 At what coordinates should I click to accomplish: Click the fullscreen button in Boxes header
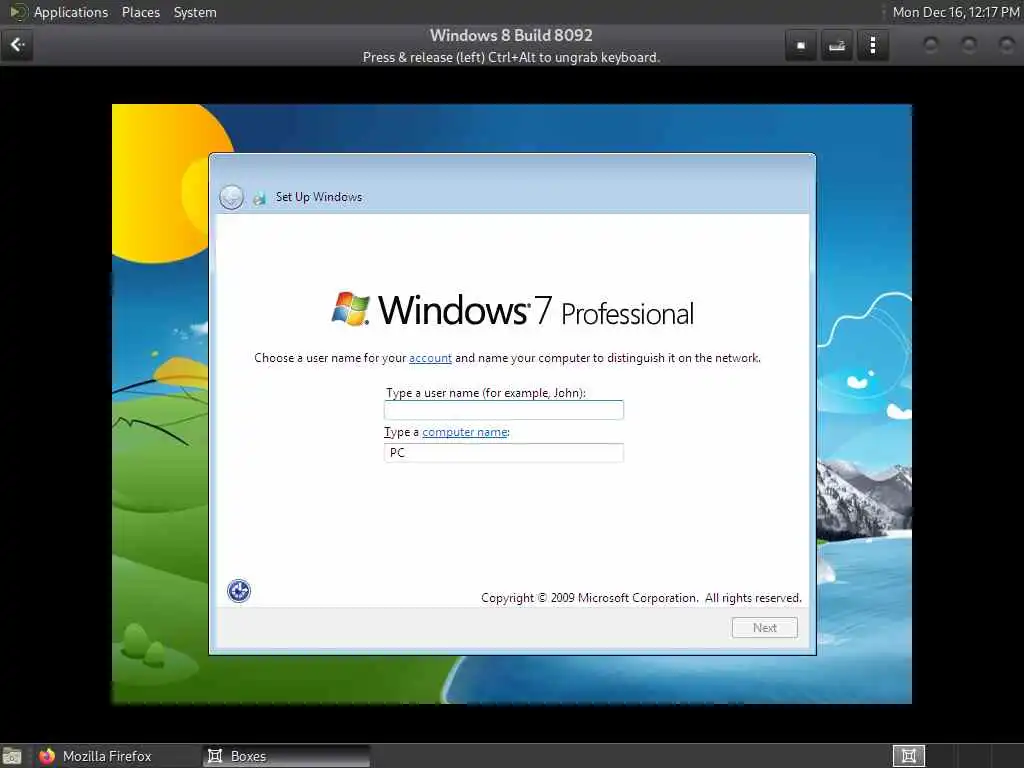(x=801, y=46)
